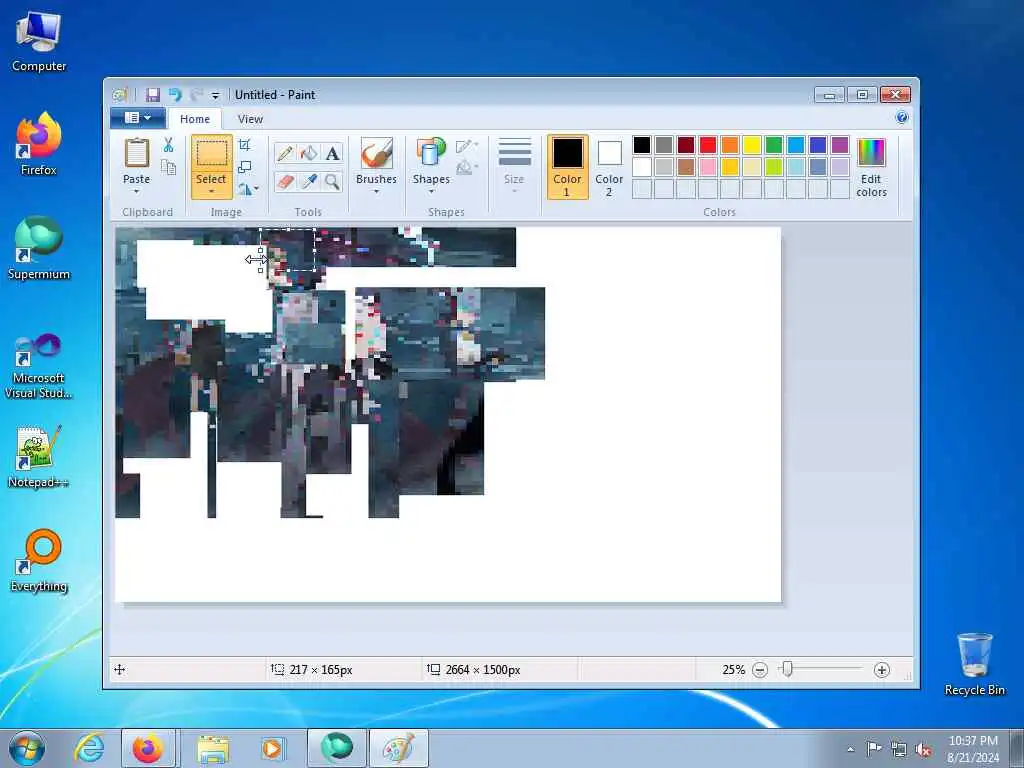Select the Pencil tool
Viewport: 1024px width, 768px height.
(x=285, y=153)
